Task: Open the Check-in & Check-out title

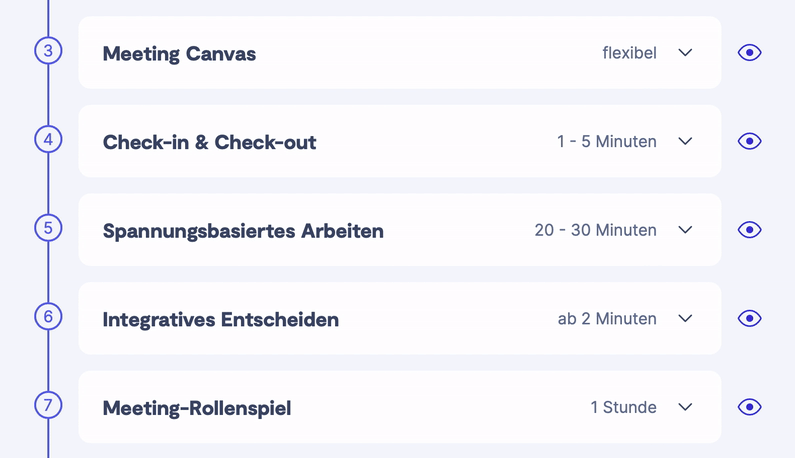Action: 209,142
